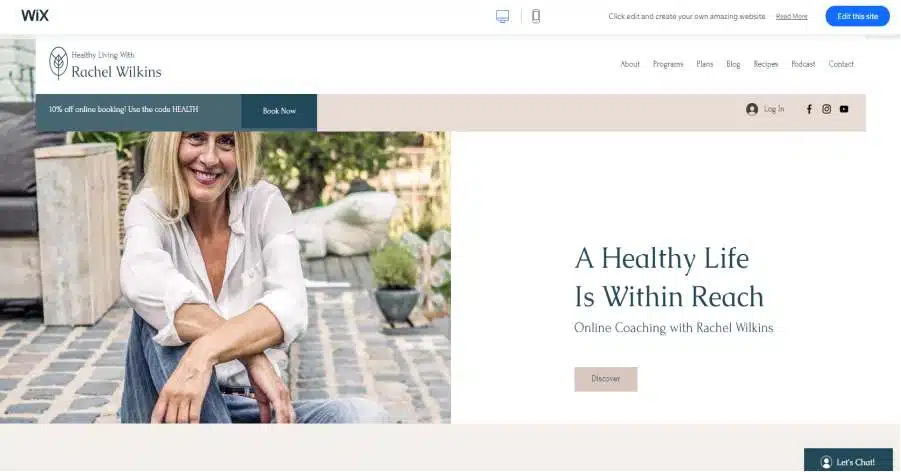Screen dimensions: 901x472
Task: Click the Log In avatar icon
Action: tap(752, 109)
